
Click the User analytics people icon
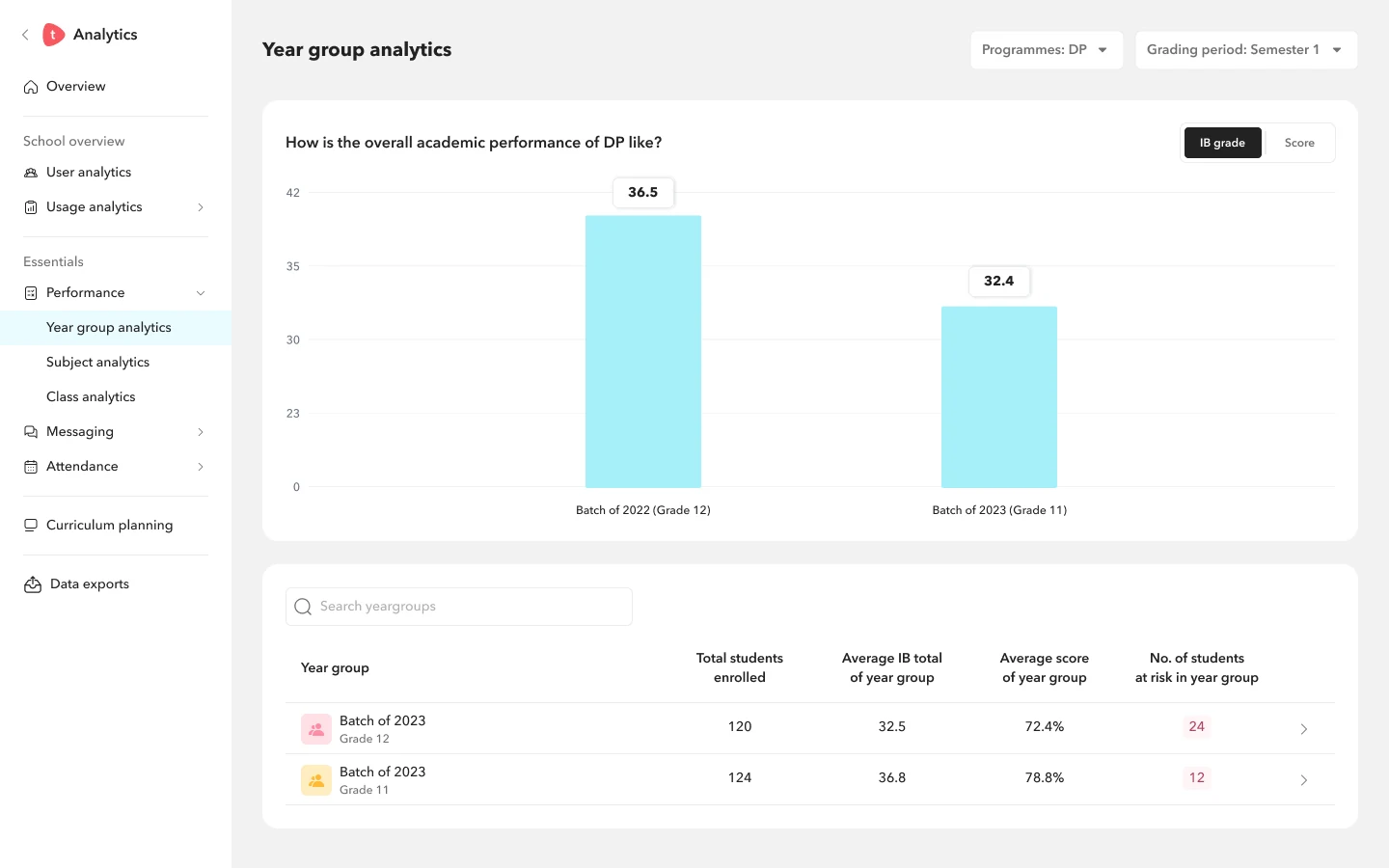[31, 173]
